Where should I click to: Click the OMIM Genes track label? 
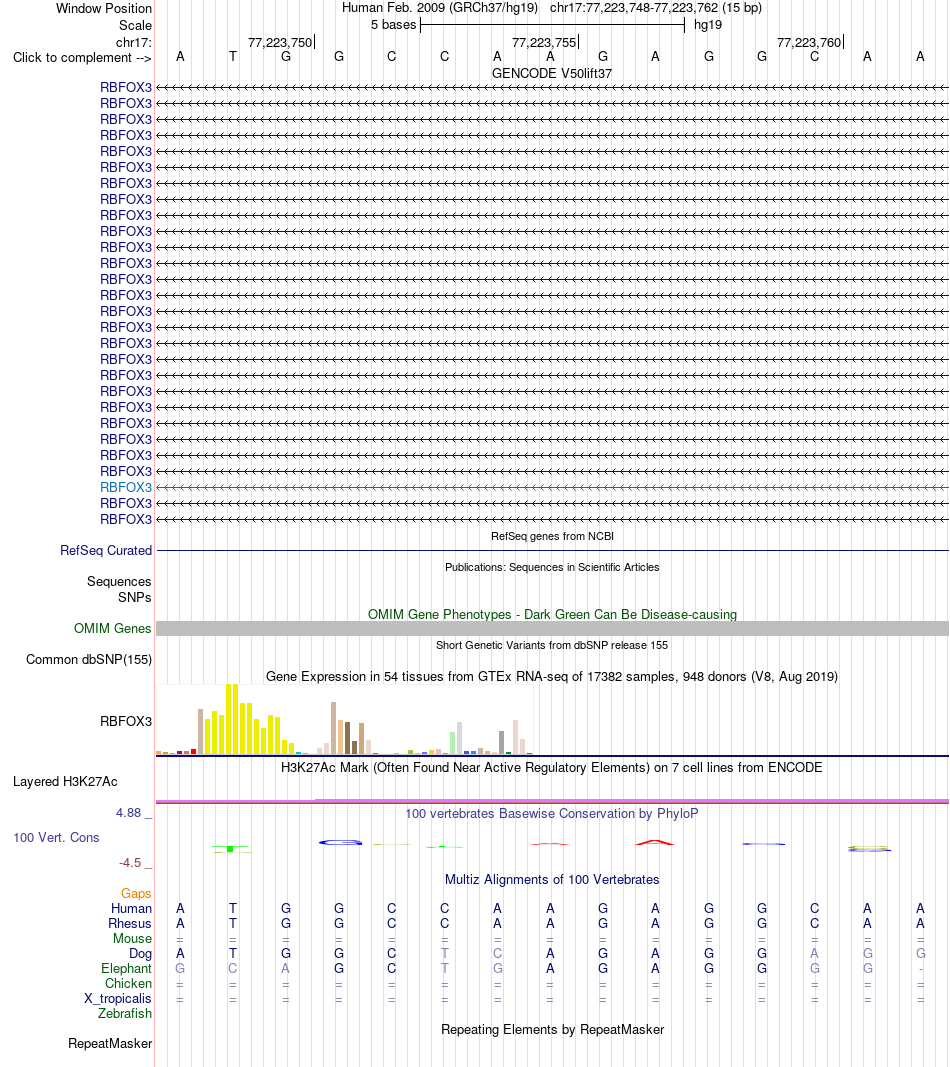point(112,628)
